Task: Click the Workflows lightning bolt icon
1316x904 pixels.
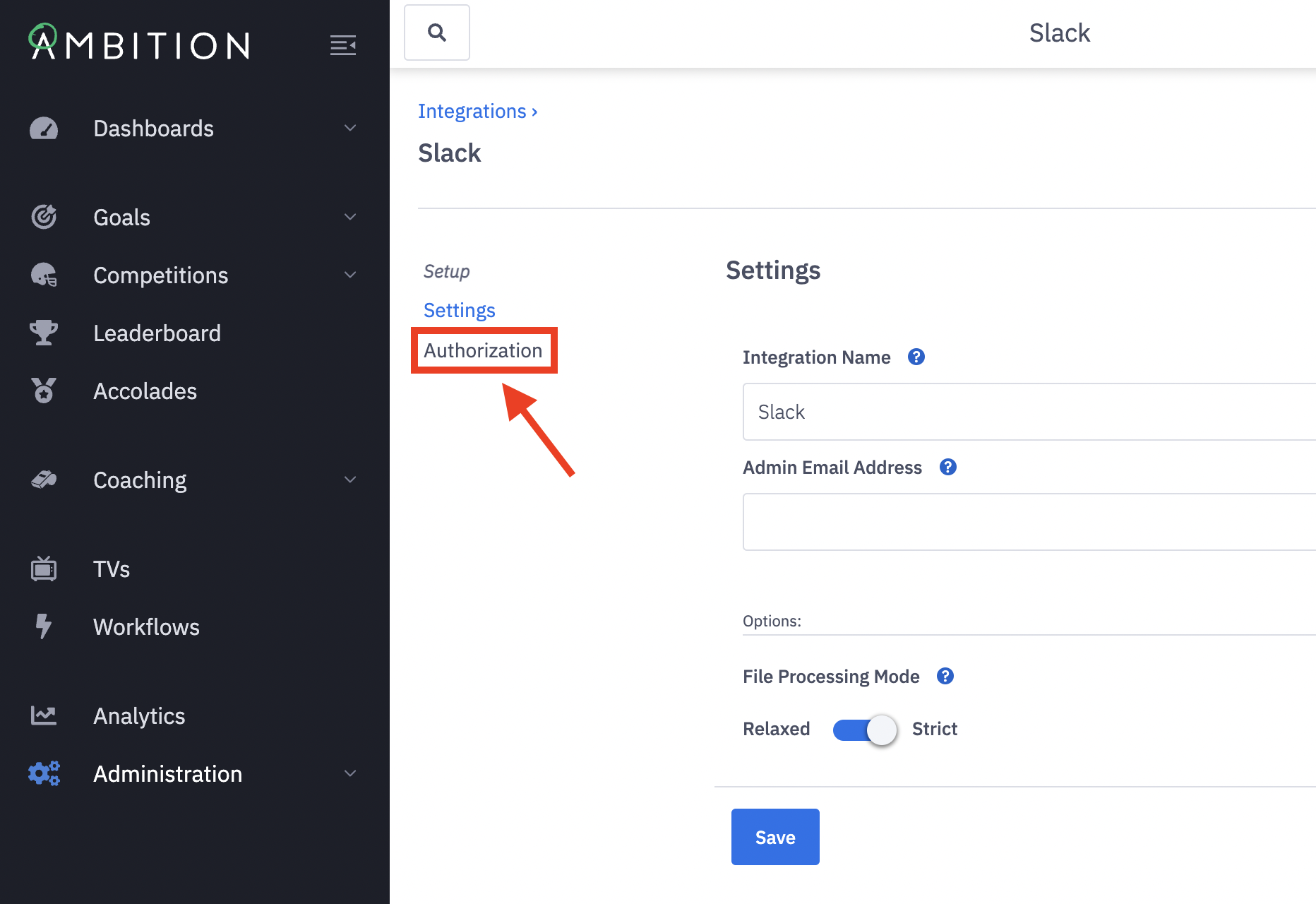Action: 44,626
